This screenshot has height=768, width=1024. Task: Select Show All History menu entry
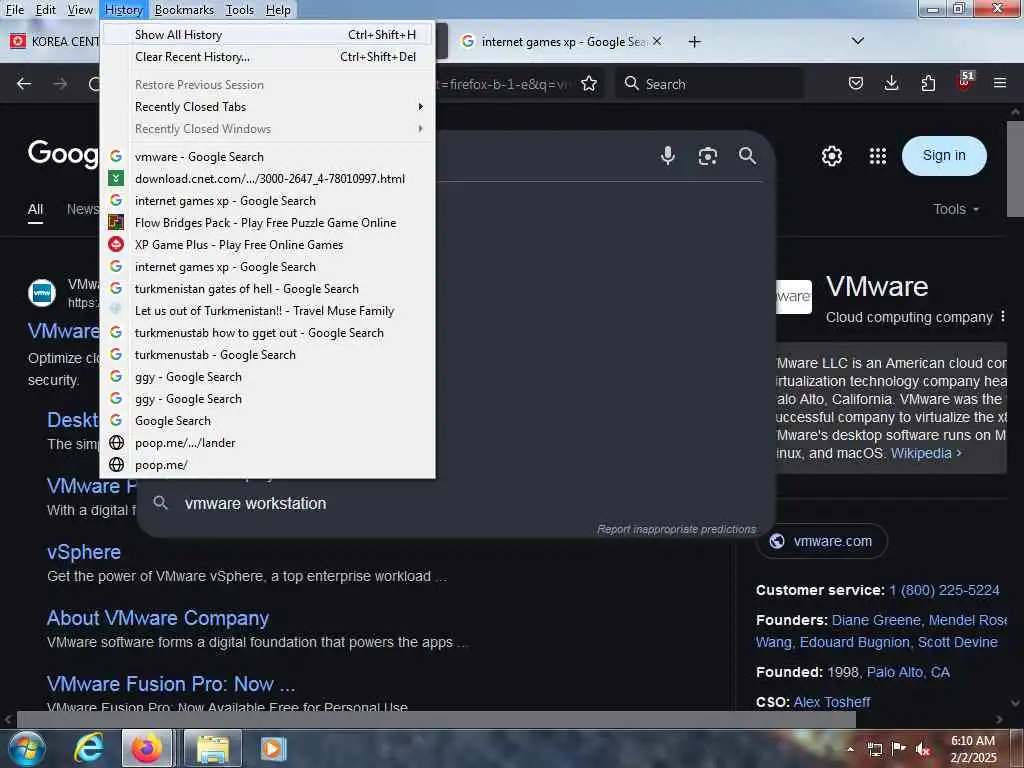[268, 35]
